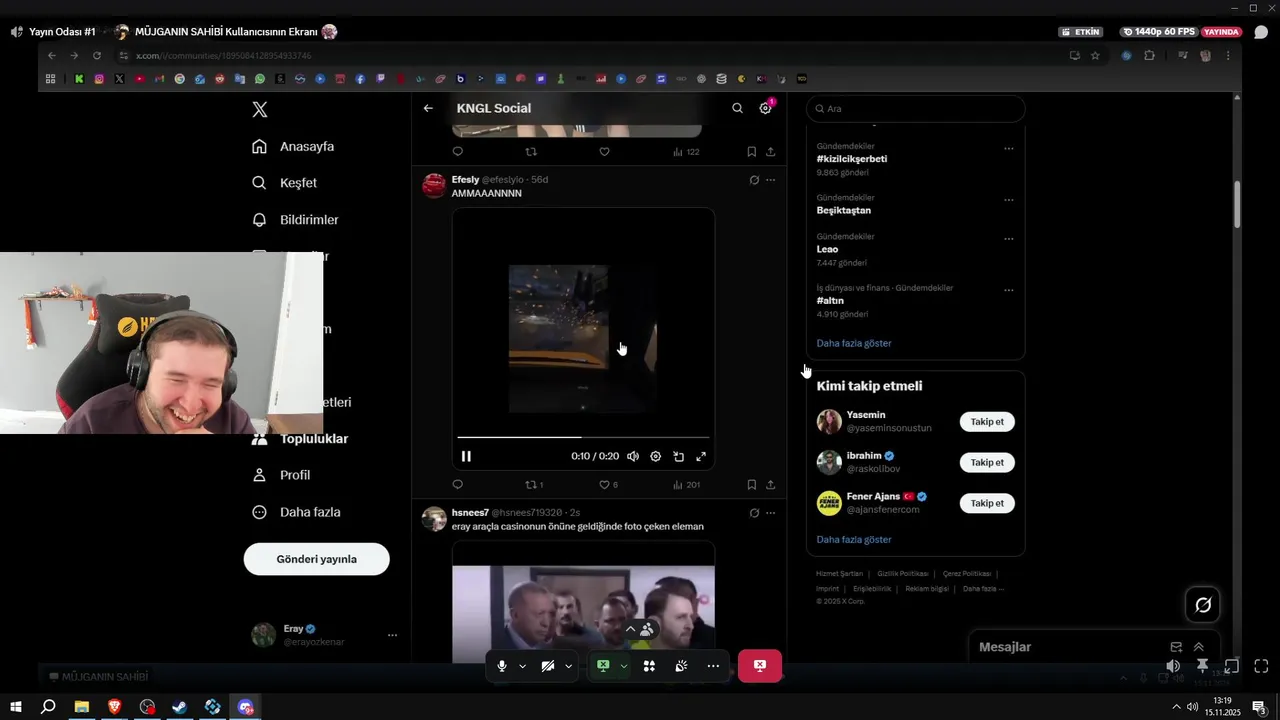
Task: Bookmark the Efesly post
Action: tap(751, 485)
